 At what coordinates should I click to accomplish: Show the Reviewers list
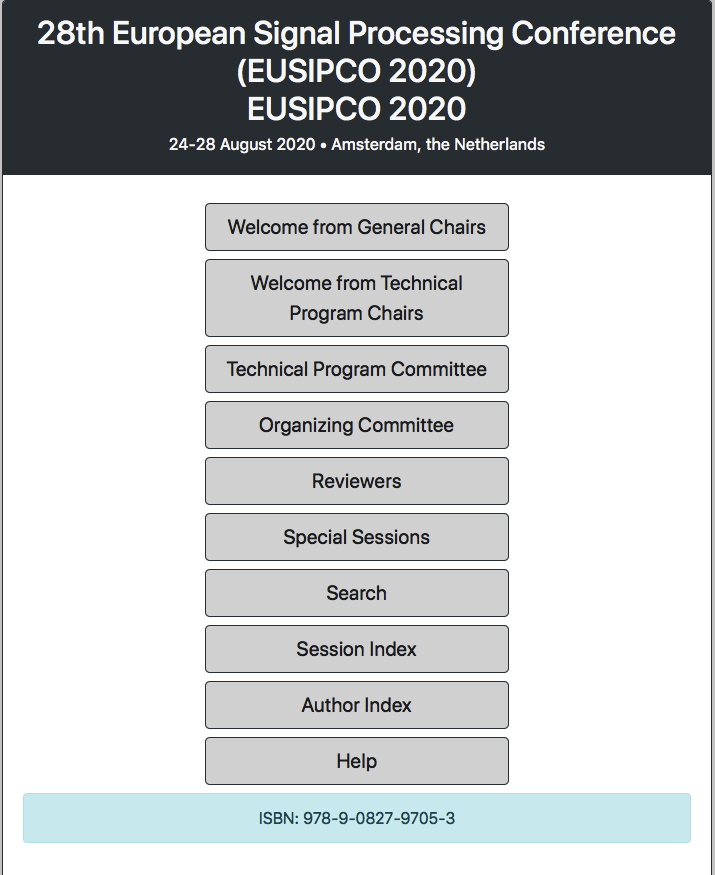pyautogui.click(x=357, y=481)
